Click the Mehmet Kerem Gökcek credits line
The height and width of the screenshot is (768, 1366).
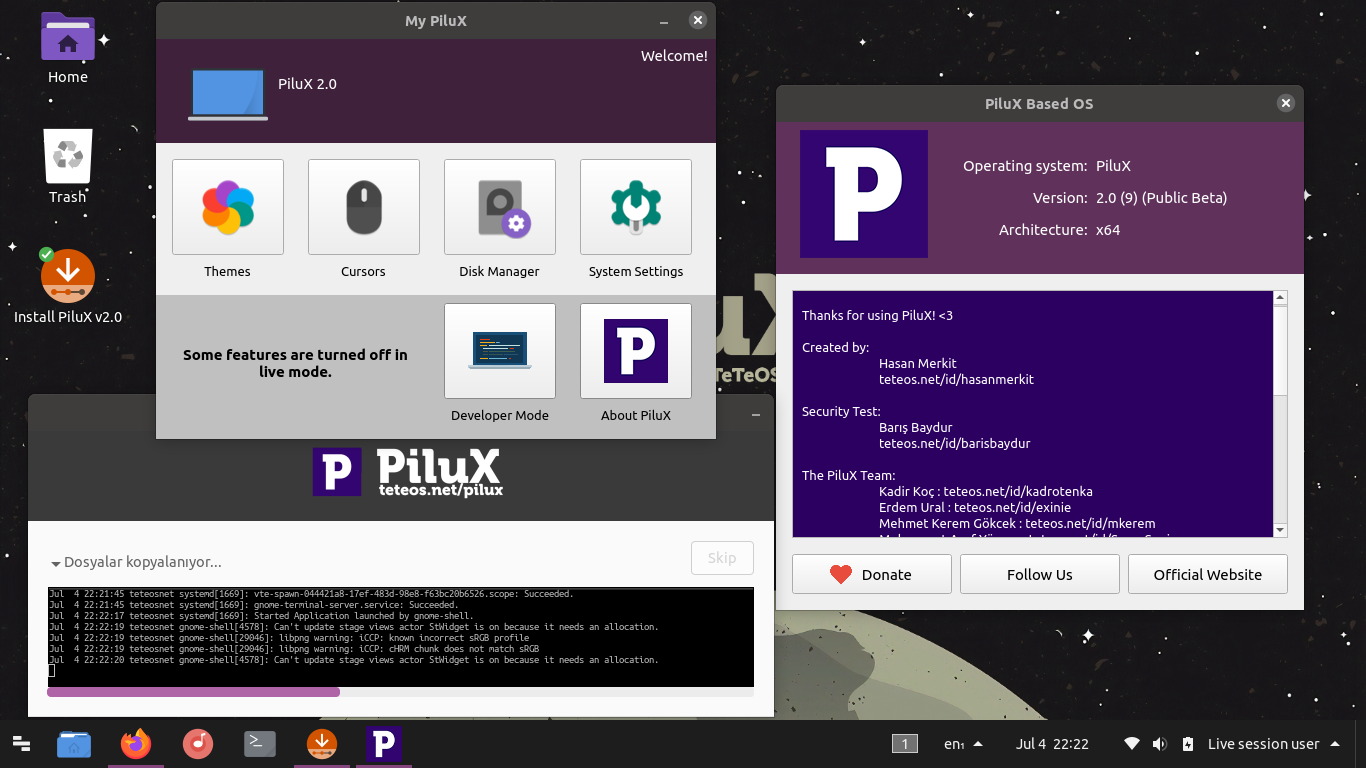pyautogui.click(x=1017, y=523)
